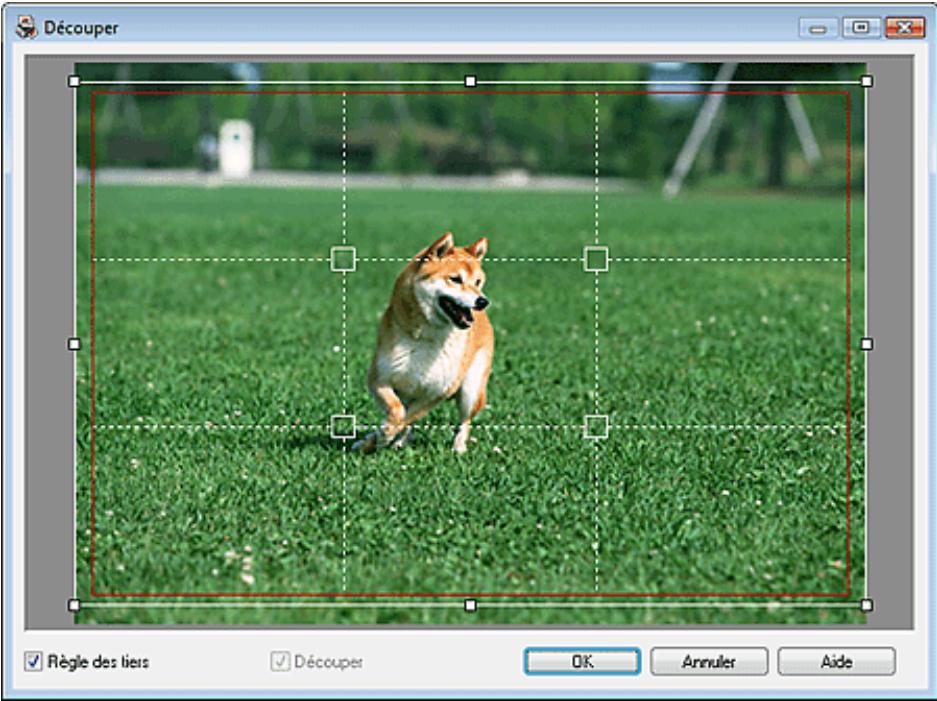Image resolution: width=937 pixels, height=701 pixels.
Task: Click the lower-right thirds intersection marker
Action: [596, 427]
